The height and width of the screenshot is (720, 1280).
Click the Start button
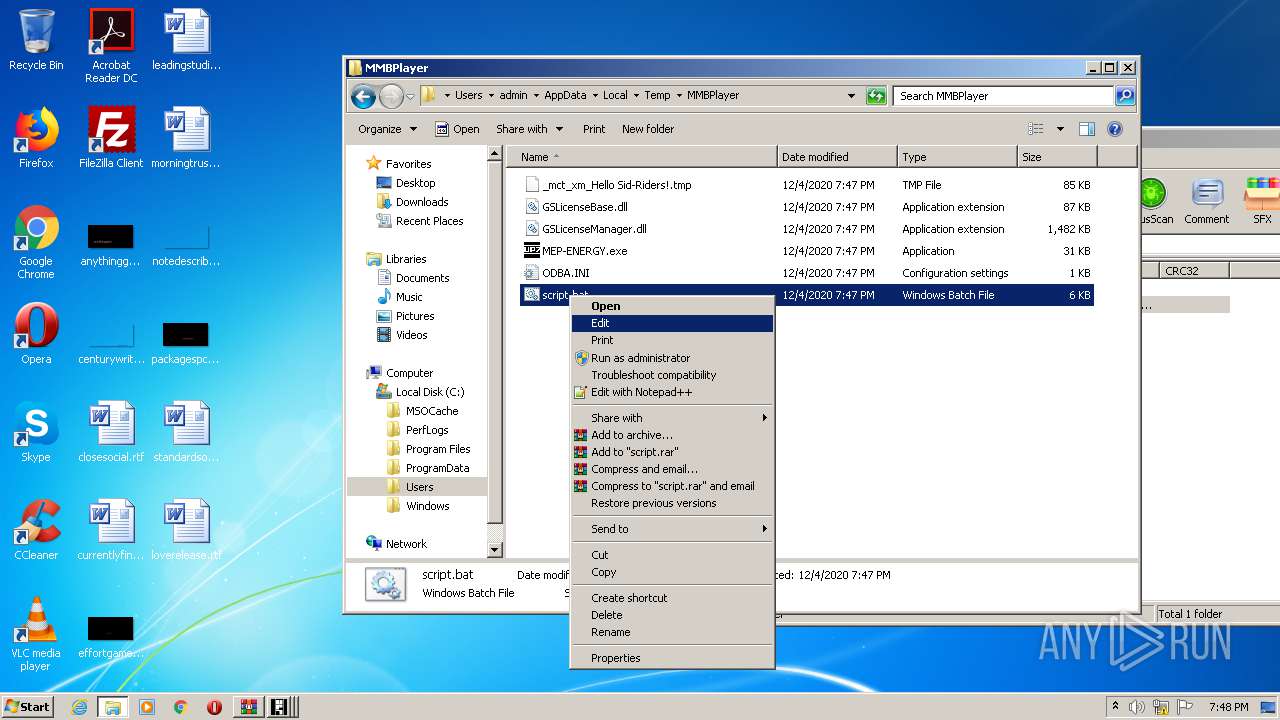(28, 707)
